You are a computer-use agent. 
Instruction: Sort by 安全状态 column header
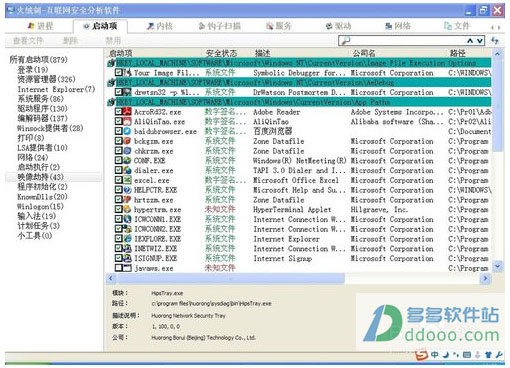221,53
